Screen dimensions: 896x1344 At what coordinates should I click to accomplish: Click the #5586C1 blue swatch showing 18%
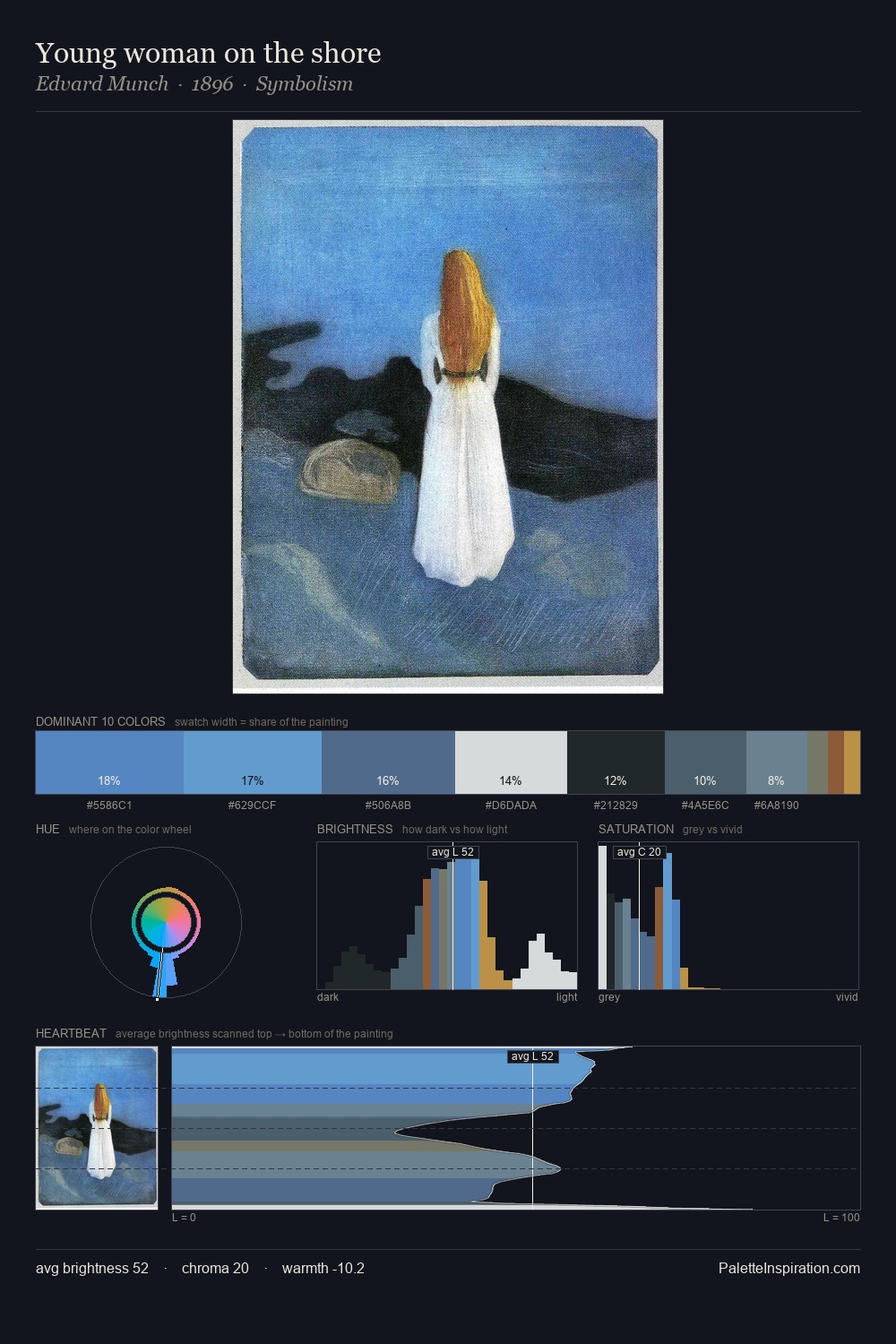(109, 762)
